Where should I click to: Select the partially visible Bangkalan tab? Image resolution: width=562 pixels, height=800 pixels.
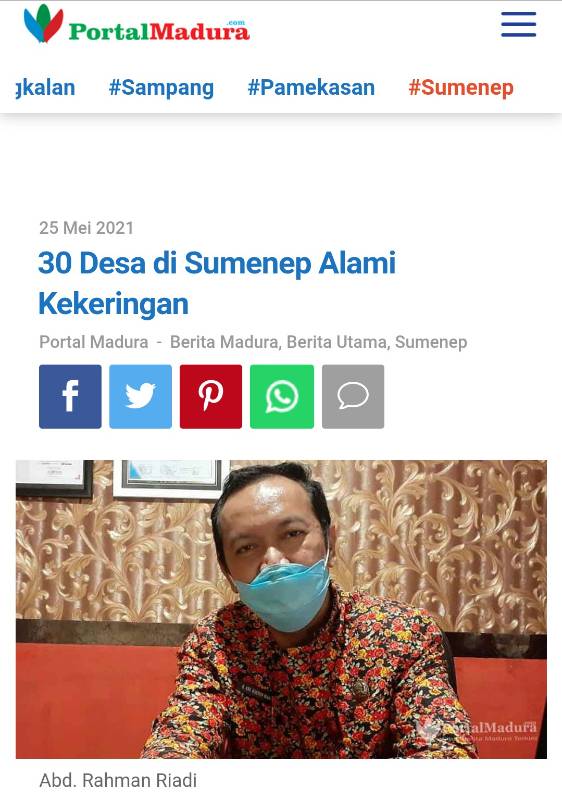pyautogui.click(x=45, y=87)
